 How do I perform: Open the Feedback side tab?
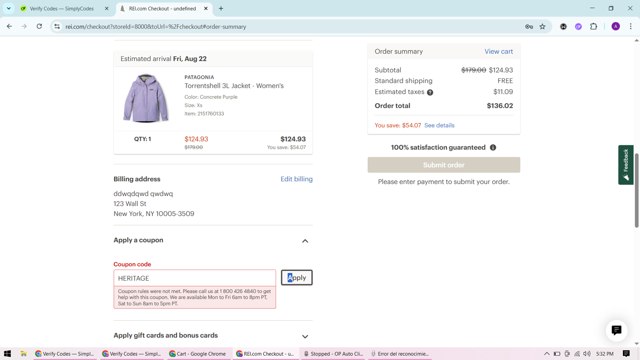[x=626, y=165]
